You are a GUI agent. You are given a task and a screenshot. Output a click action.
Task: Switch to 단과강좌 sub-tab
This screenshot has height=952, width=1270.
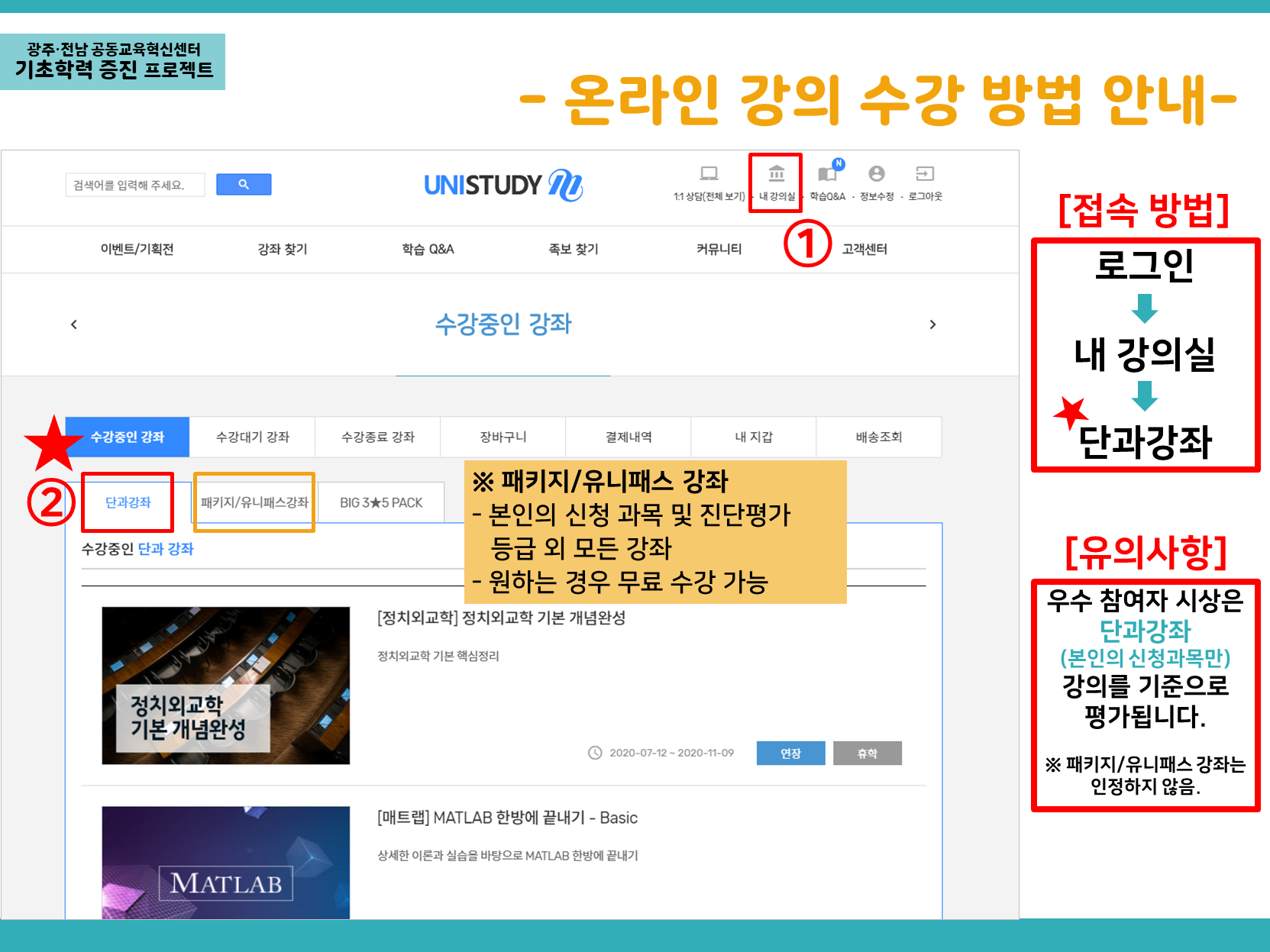coord(128,502)
